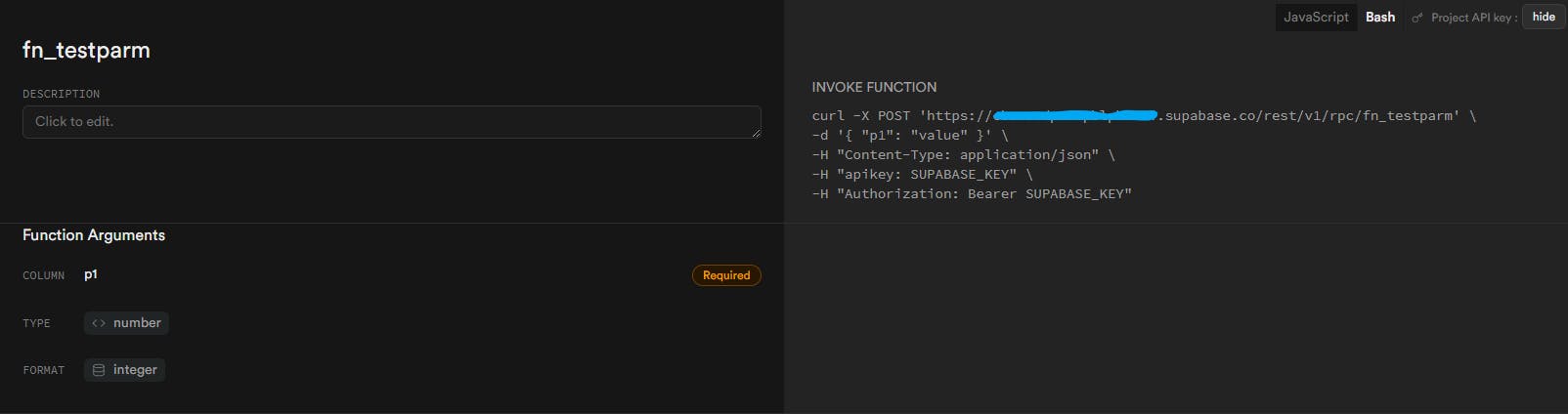1568x414 pixels.
Task: Click the database icon in integer badge
Action: pyautogui.click(x=99, y=370)
